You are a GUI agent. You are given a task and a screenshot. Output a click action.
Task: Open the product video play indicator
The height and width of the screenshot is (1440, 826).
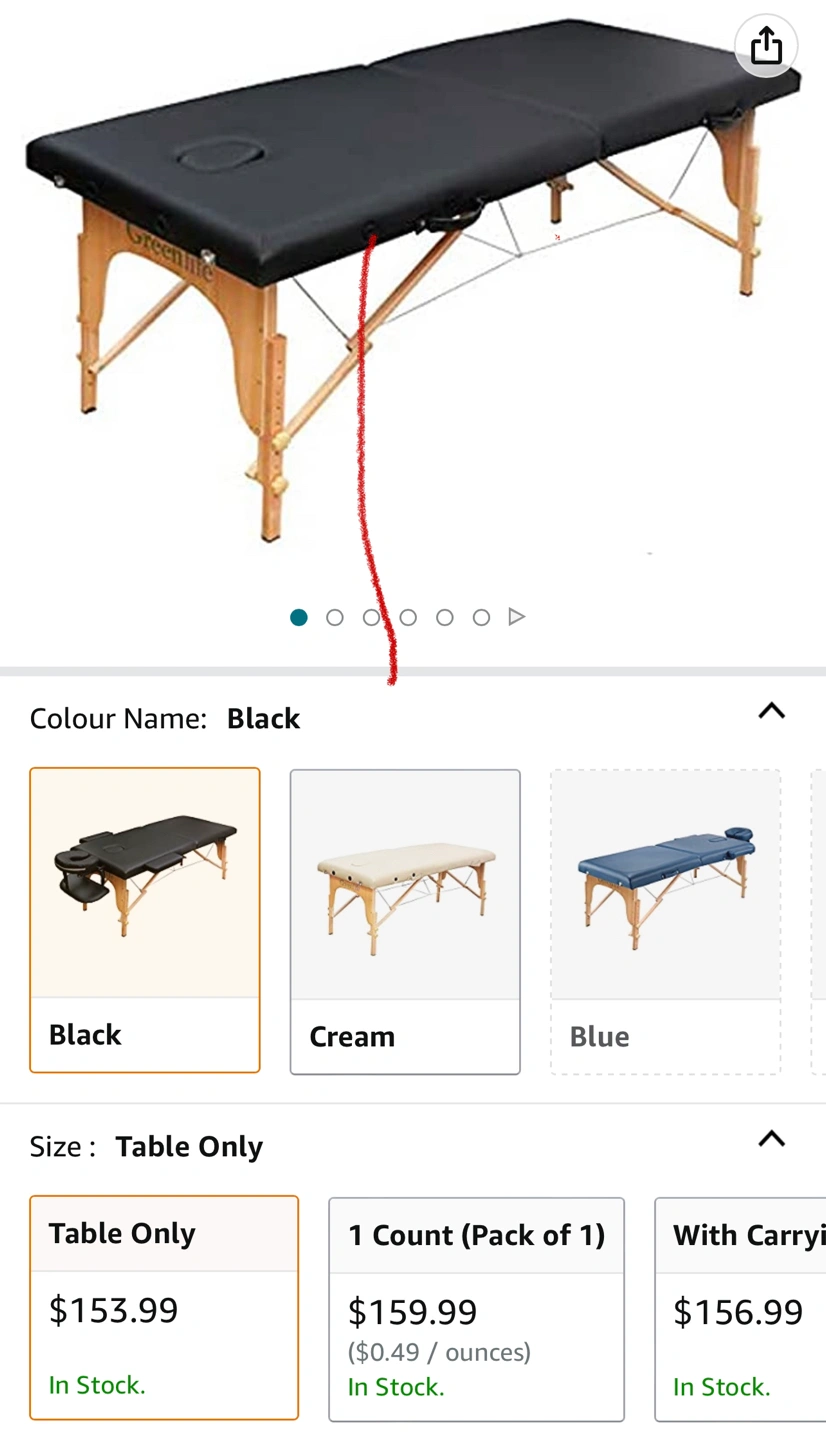517,617
